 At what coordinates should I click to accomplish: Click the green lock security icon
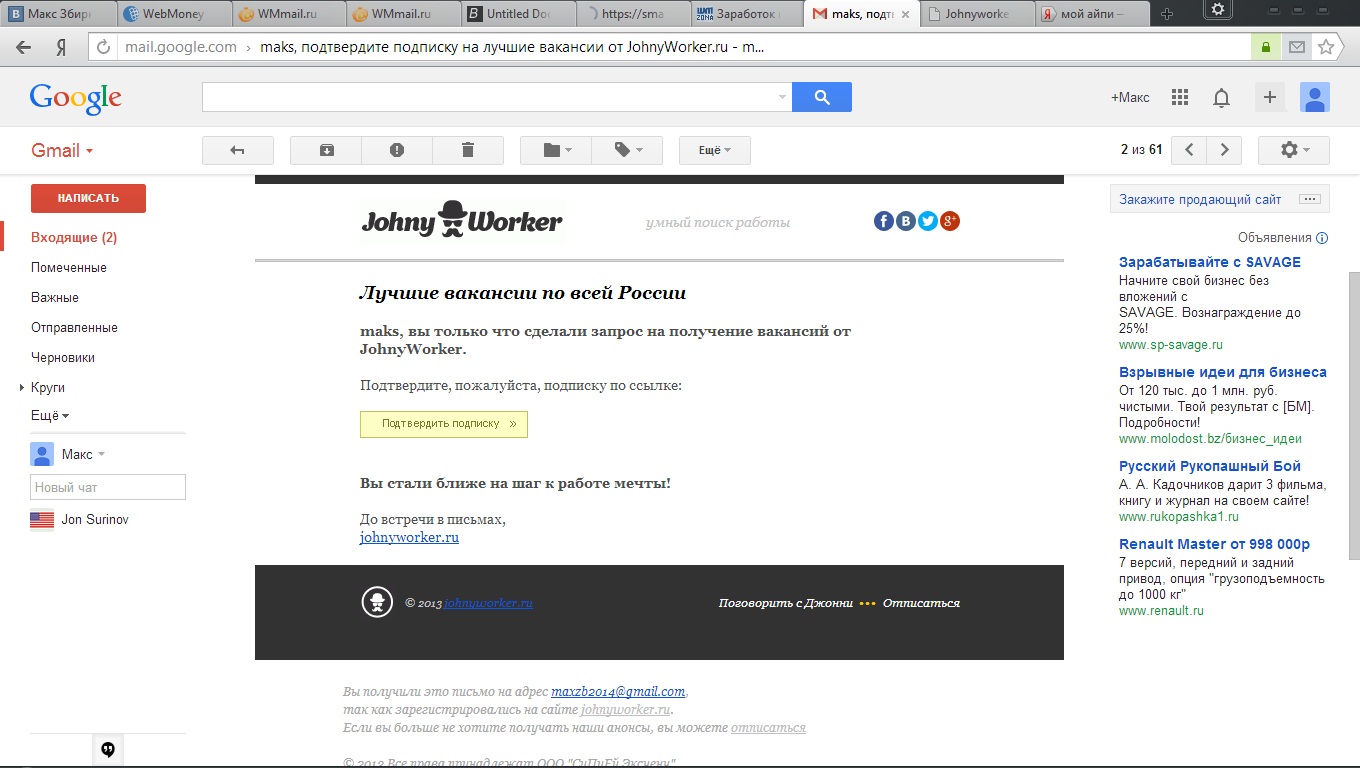pyautogui.click(x=1266, y=47)
